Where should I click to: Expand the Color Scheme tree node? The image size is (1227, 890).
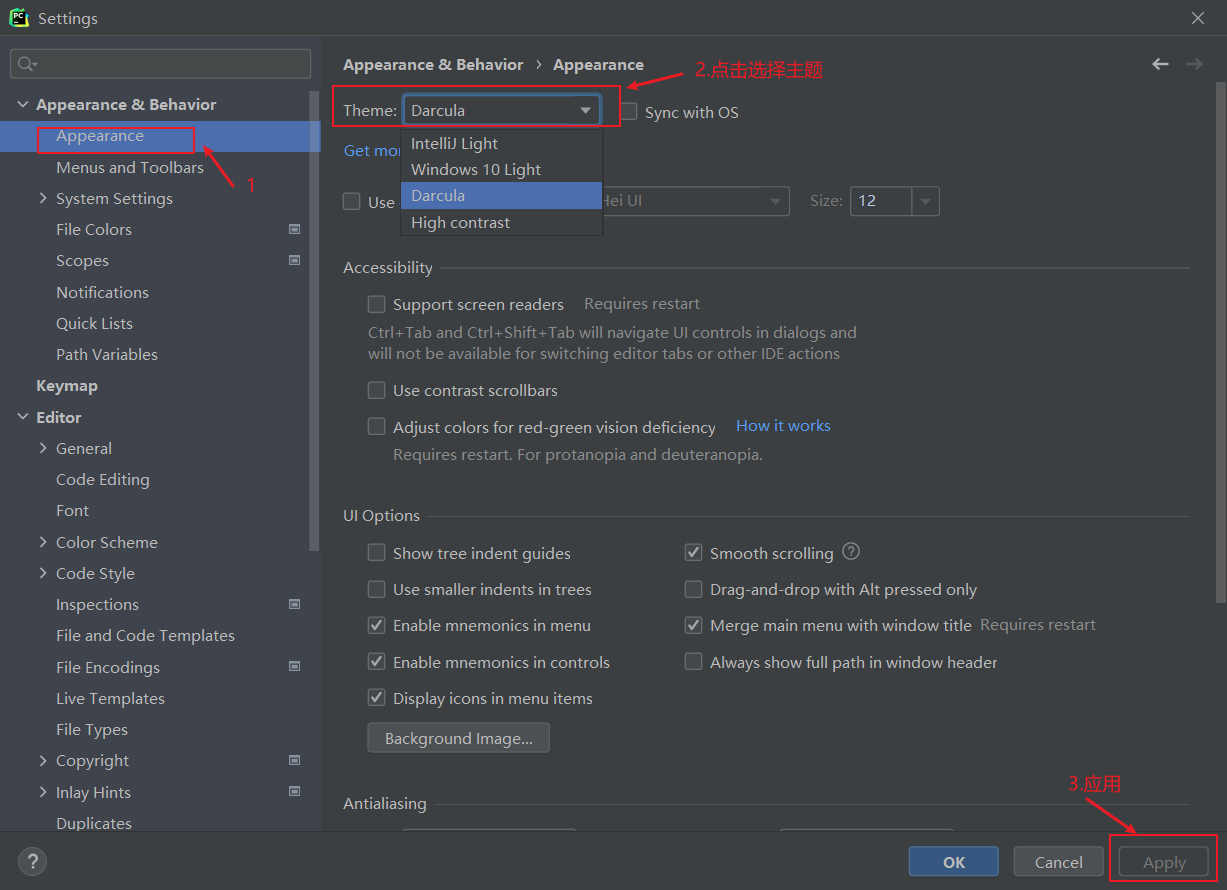pos(43,542)
